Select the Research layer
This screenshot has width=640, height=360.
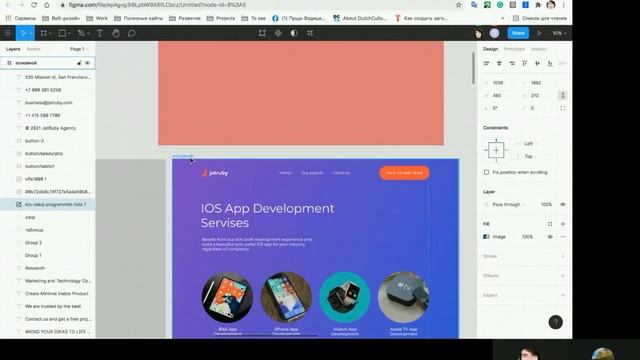tap(47, 268)
